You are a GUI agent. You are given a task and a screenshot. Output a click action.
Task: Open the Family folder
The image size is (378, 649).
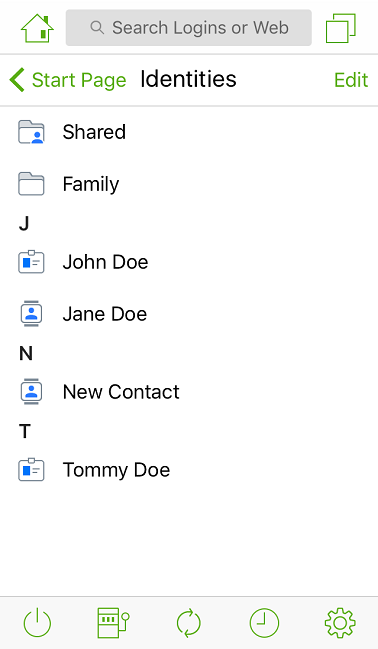click(x=189, y=184)
